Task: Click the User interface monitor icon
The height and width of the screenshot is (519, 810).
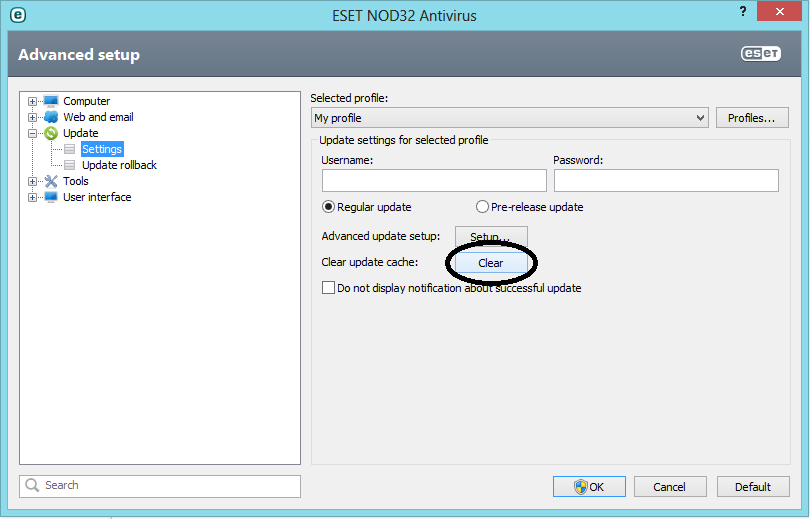Action: [51, 197]
